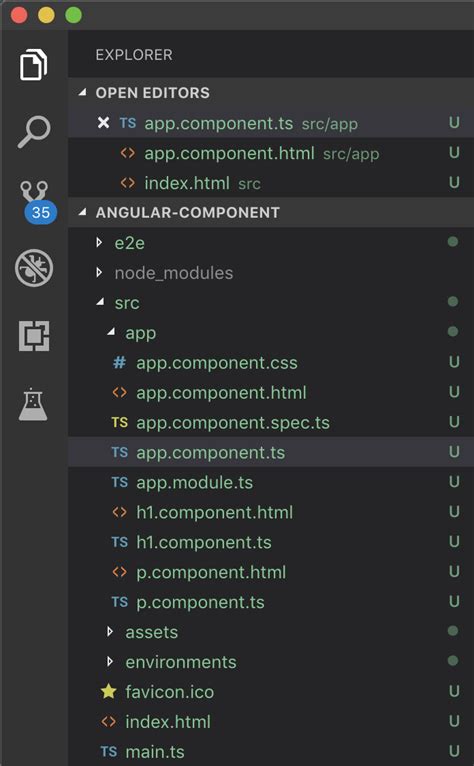Expand the environments folder
The width and height of the screenshot is (474, 766).
tap(110, 661)
